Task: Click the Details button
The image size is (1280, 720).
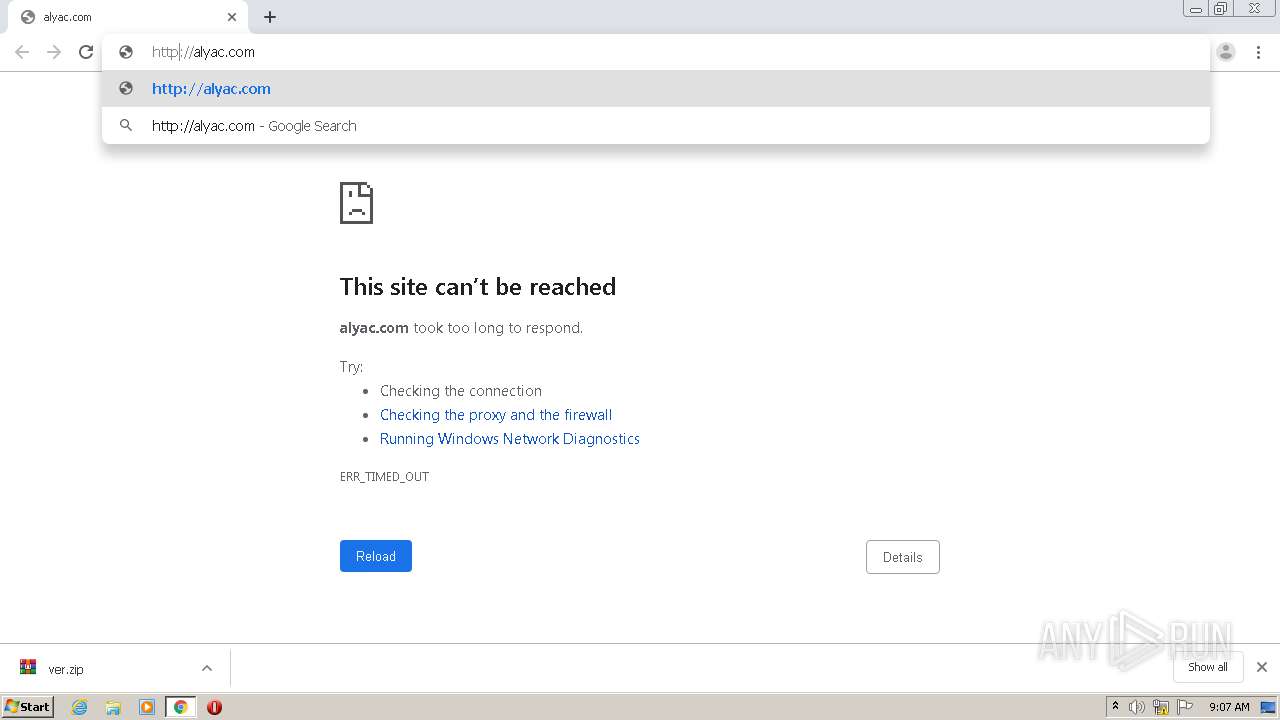Action: (x=902, y=557)
